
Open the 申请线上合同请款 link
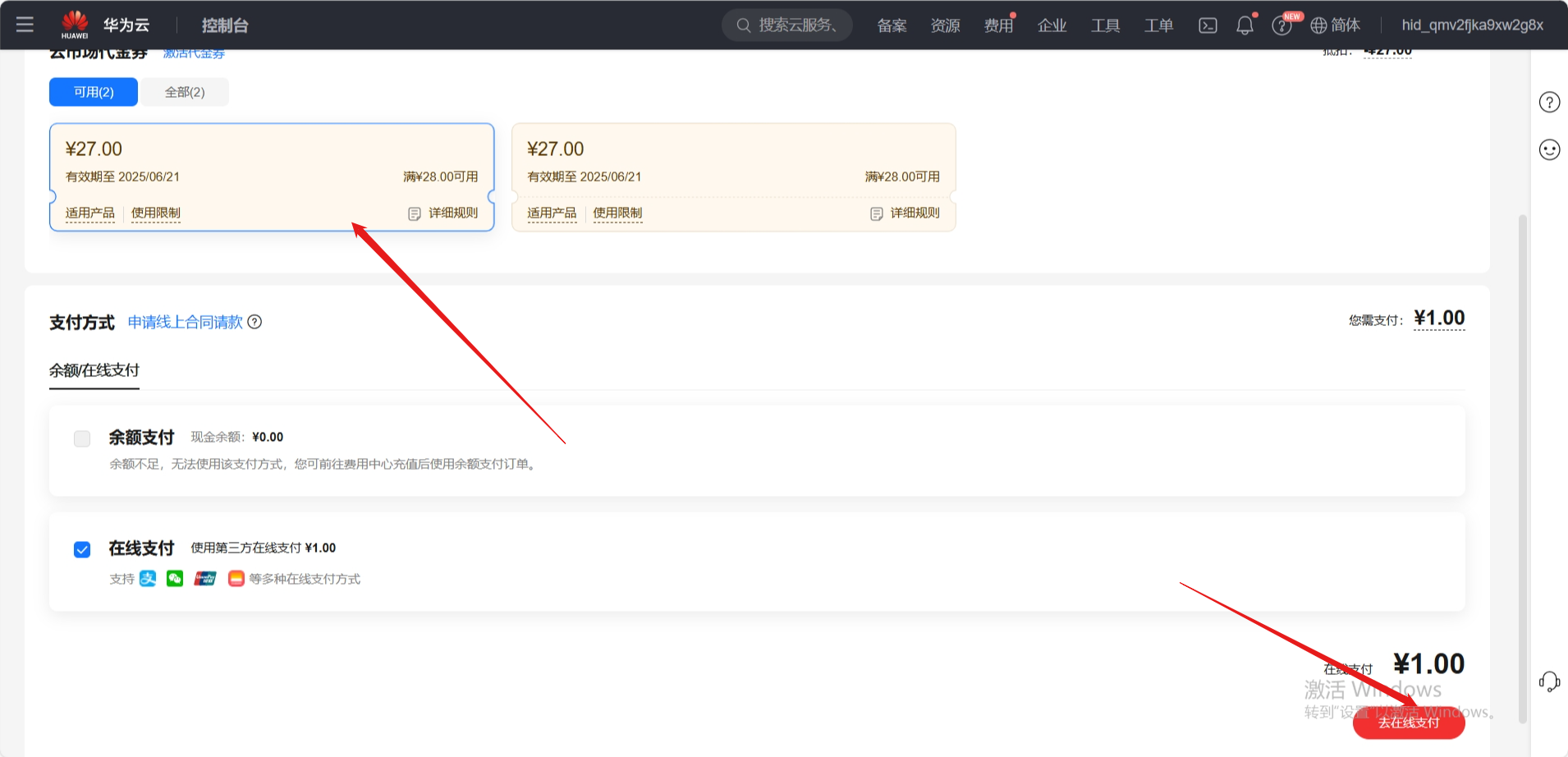186,322
